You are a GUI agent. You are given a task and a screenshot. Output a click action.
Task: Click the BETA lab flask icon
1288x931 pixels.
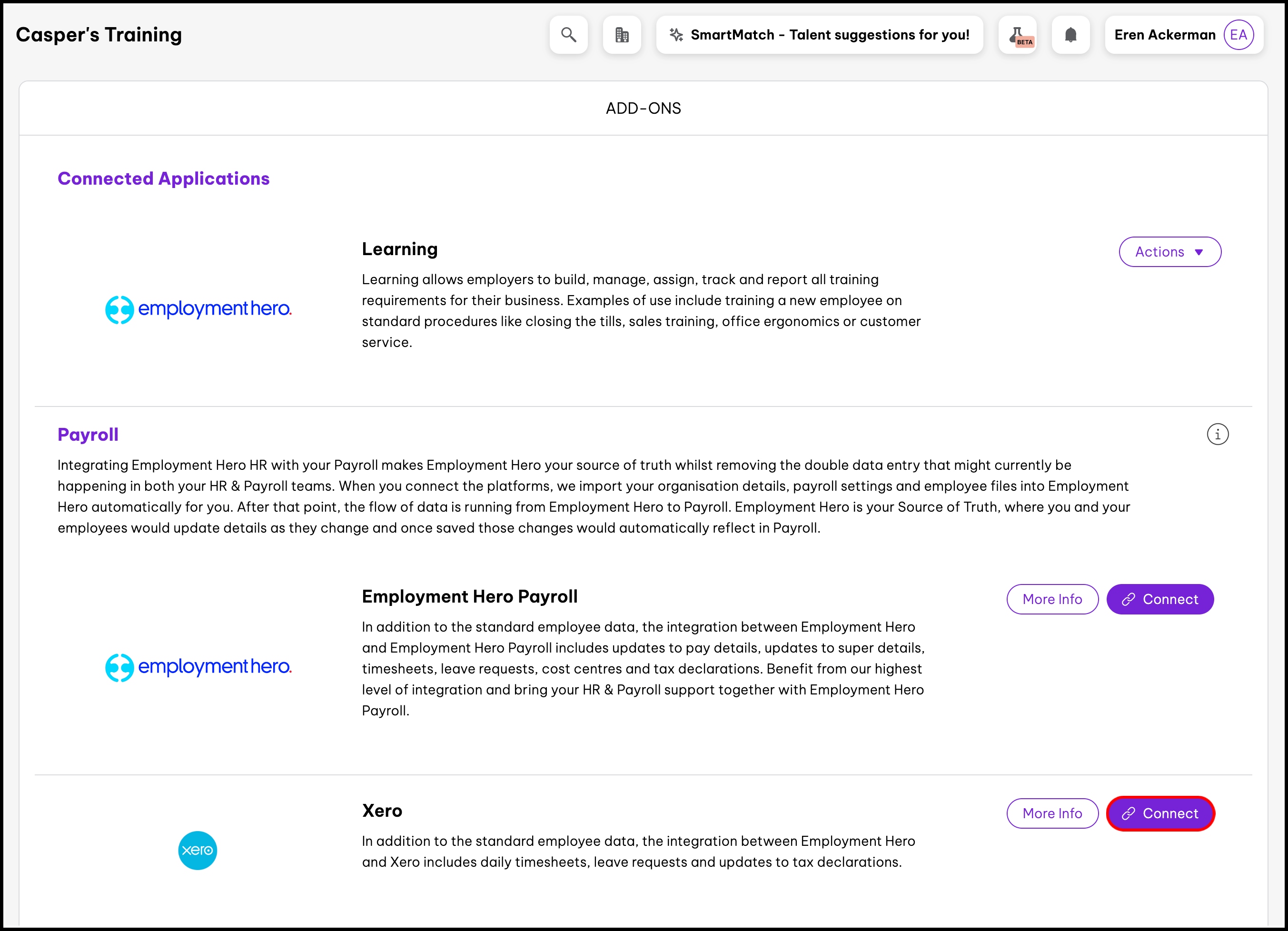(x=1017, y=35)
